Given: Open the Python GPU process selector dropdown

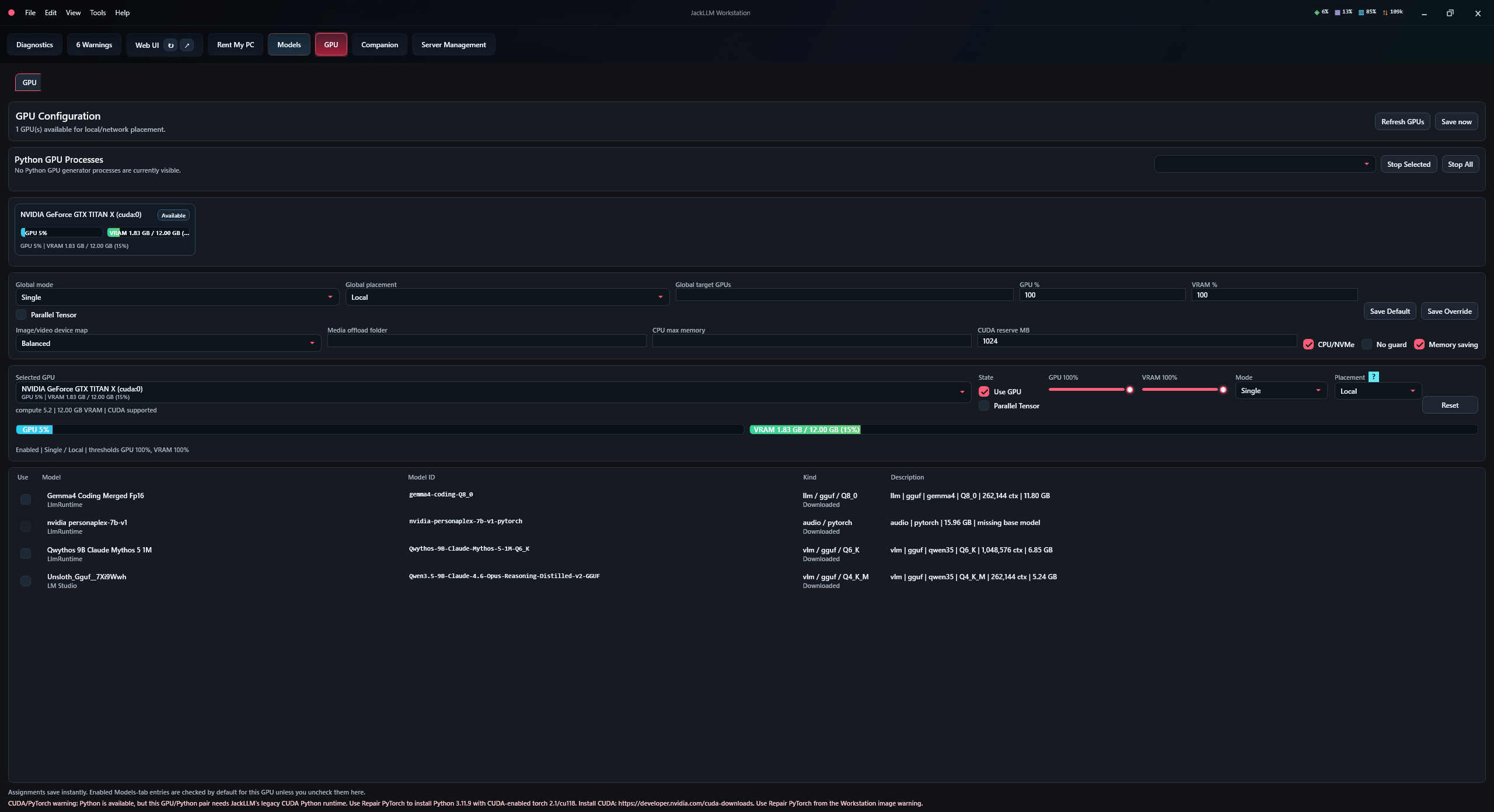Looking at the screenshot, I should pyautogui.click(x=1265, y=164).
